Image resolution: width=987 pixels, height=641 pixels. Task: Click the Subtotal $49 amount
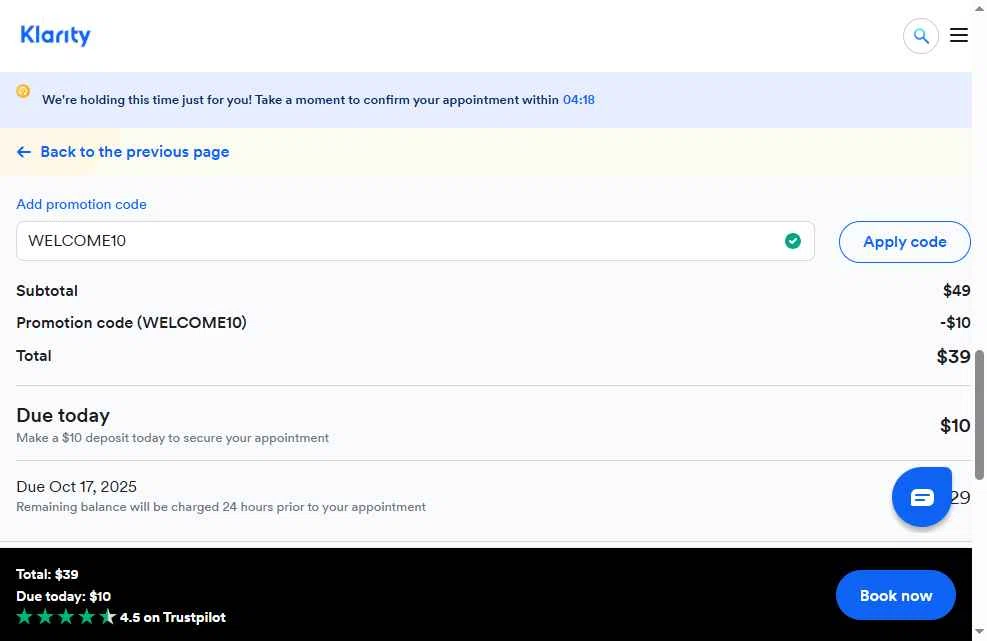click(956, 290)
